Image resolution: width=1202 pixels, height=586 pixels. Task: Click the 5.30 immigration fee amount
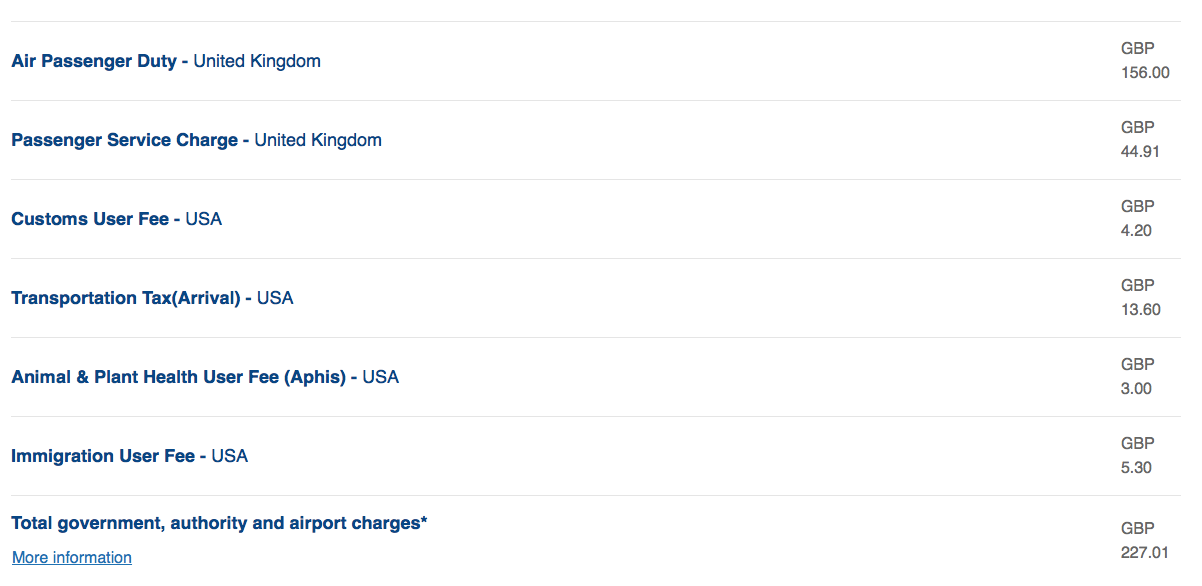click(x=1136, y=468)
